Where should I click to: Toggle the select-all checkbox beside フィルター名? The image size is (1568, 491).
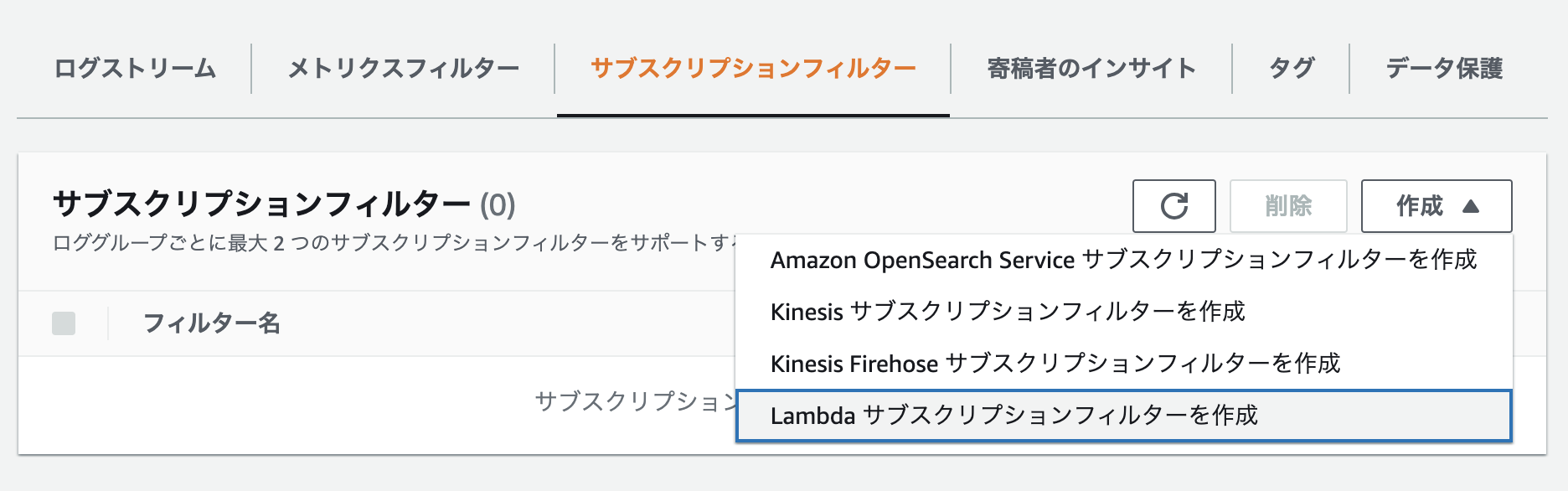pos(64,323)
